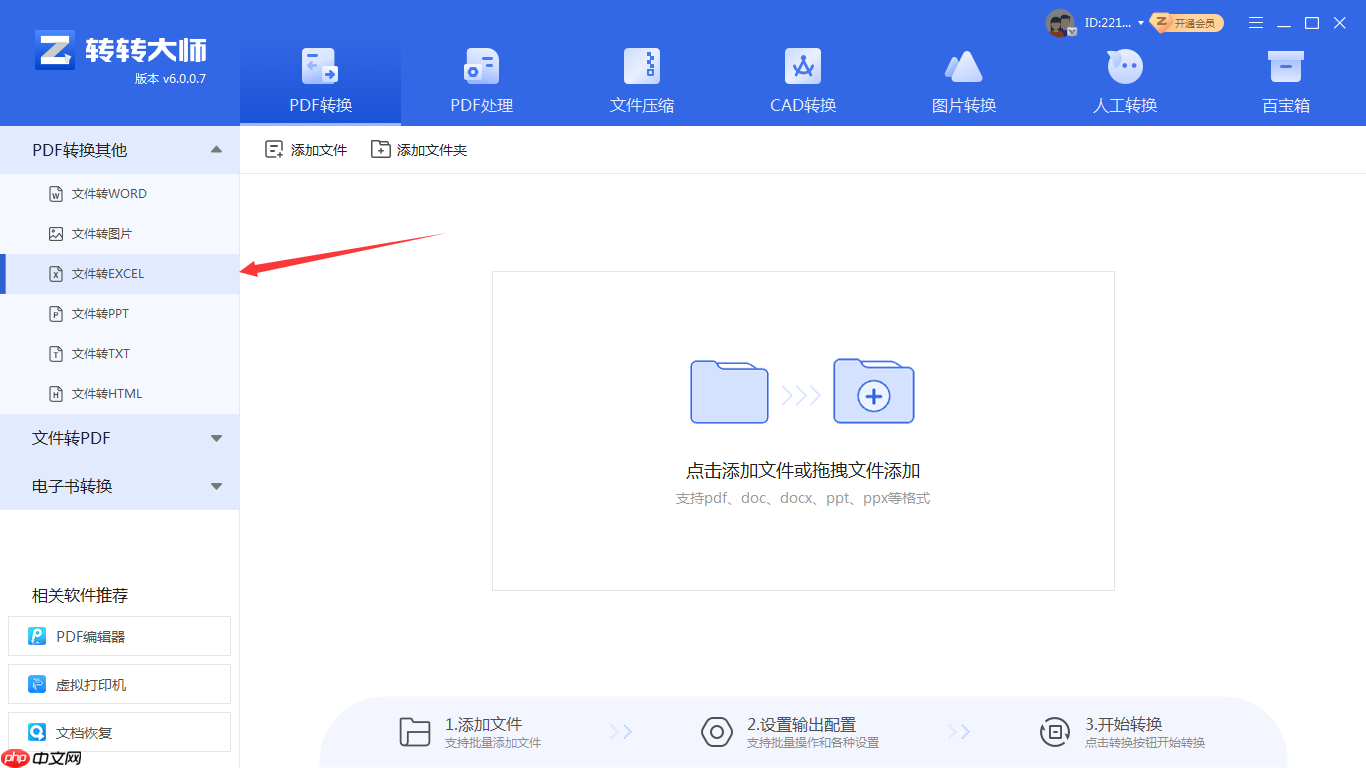Click the 点击转换按钮开始转换 description text
The height and width of the screenshot is (768, 1366).
point(1145,743)
